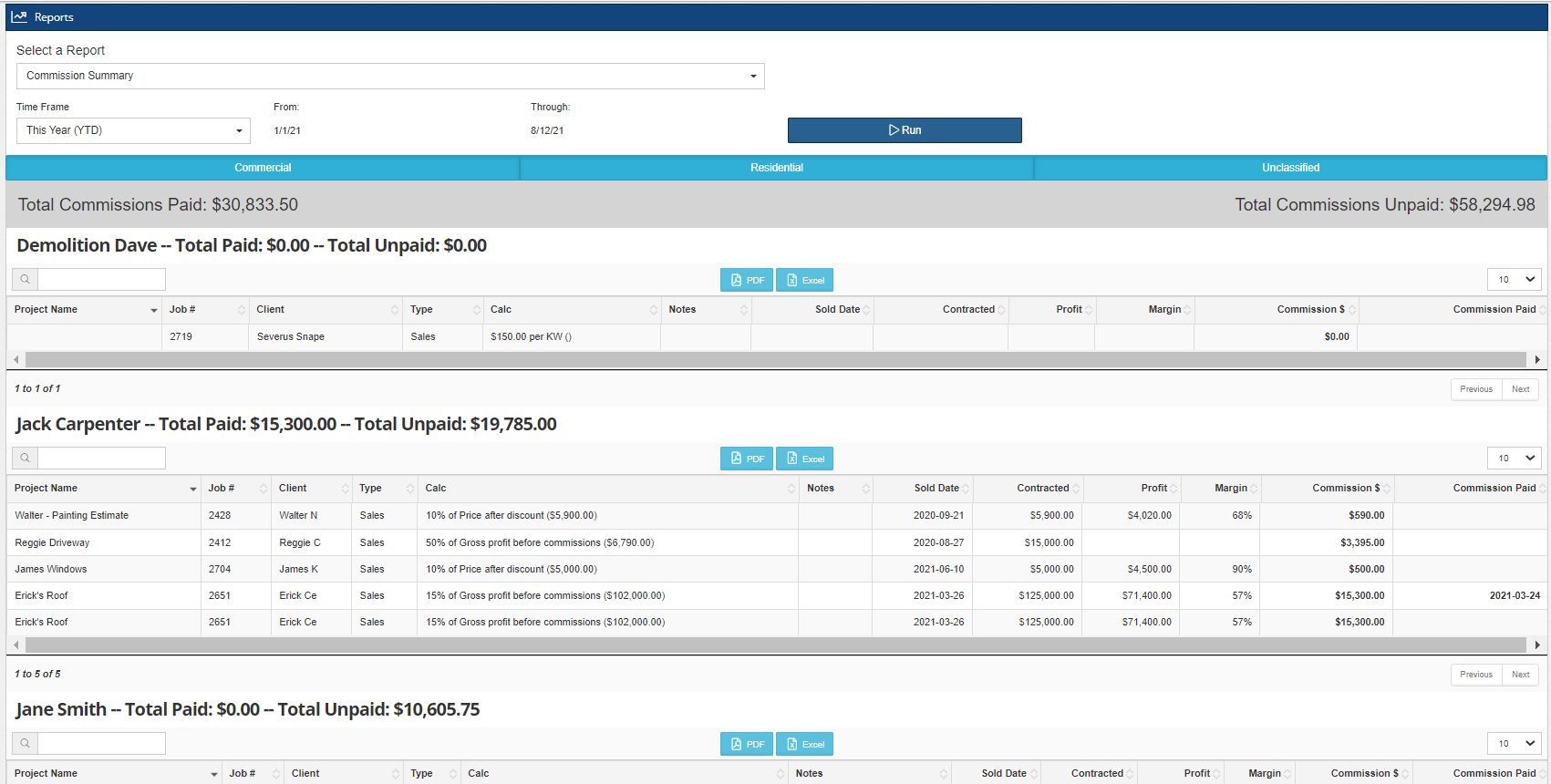Sort Jack Carpenter table by Project Name
The width and height of the screenshot is (1551, 784).
(x=104, y=489)
